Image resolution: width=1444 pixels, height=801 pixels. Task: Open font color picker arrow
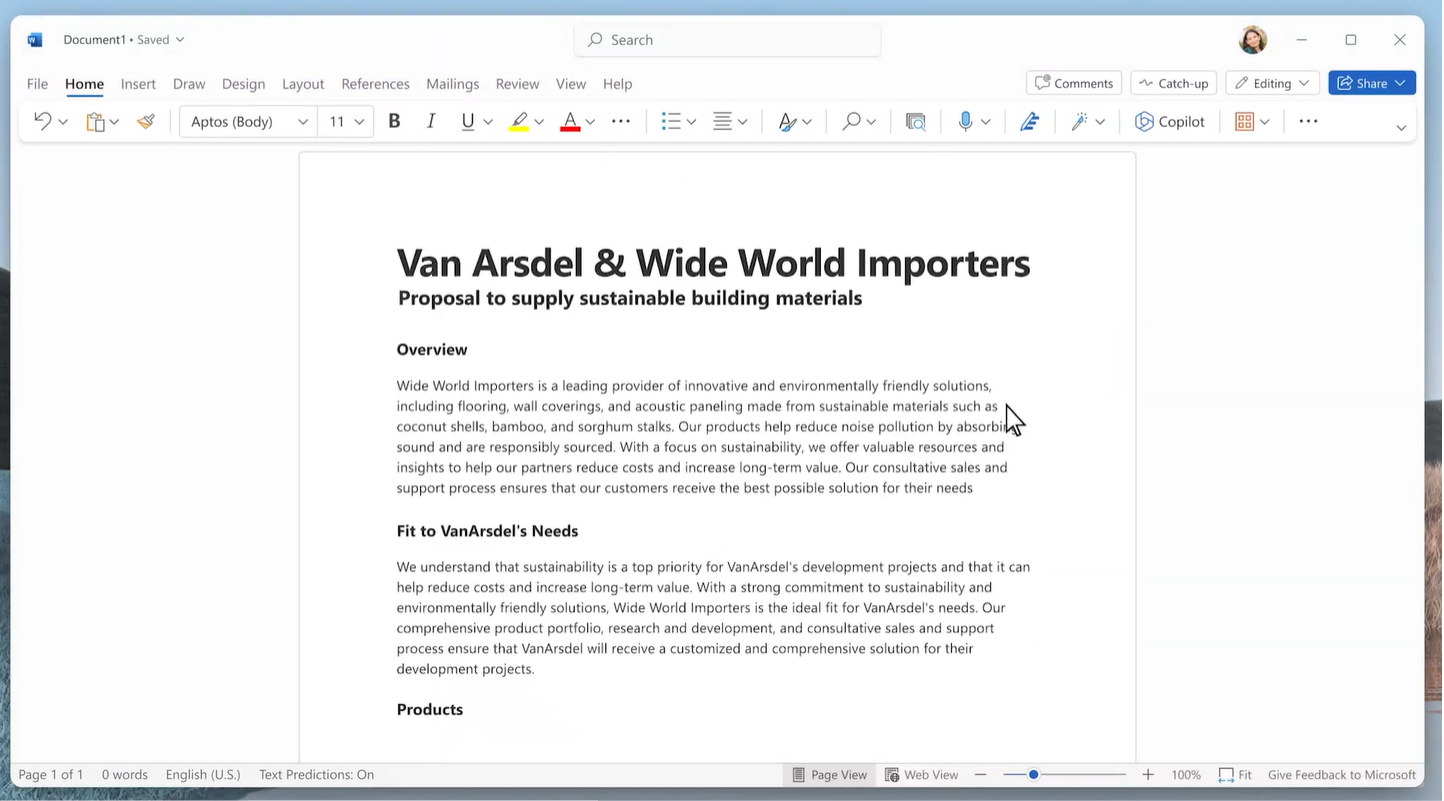[590, 122]
